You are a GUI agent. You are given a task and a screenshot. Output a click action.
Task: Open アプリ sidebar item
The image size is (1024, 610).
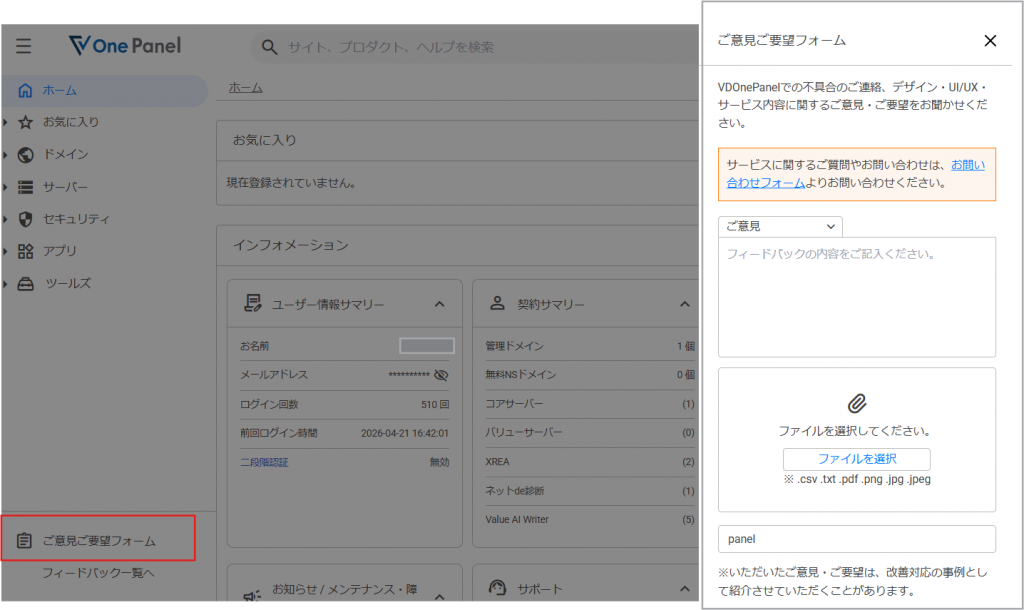(x=59, y=251)
